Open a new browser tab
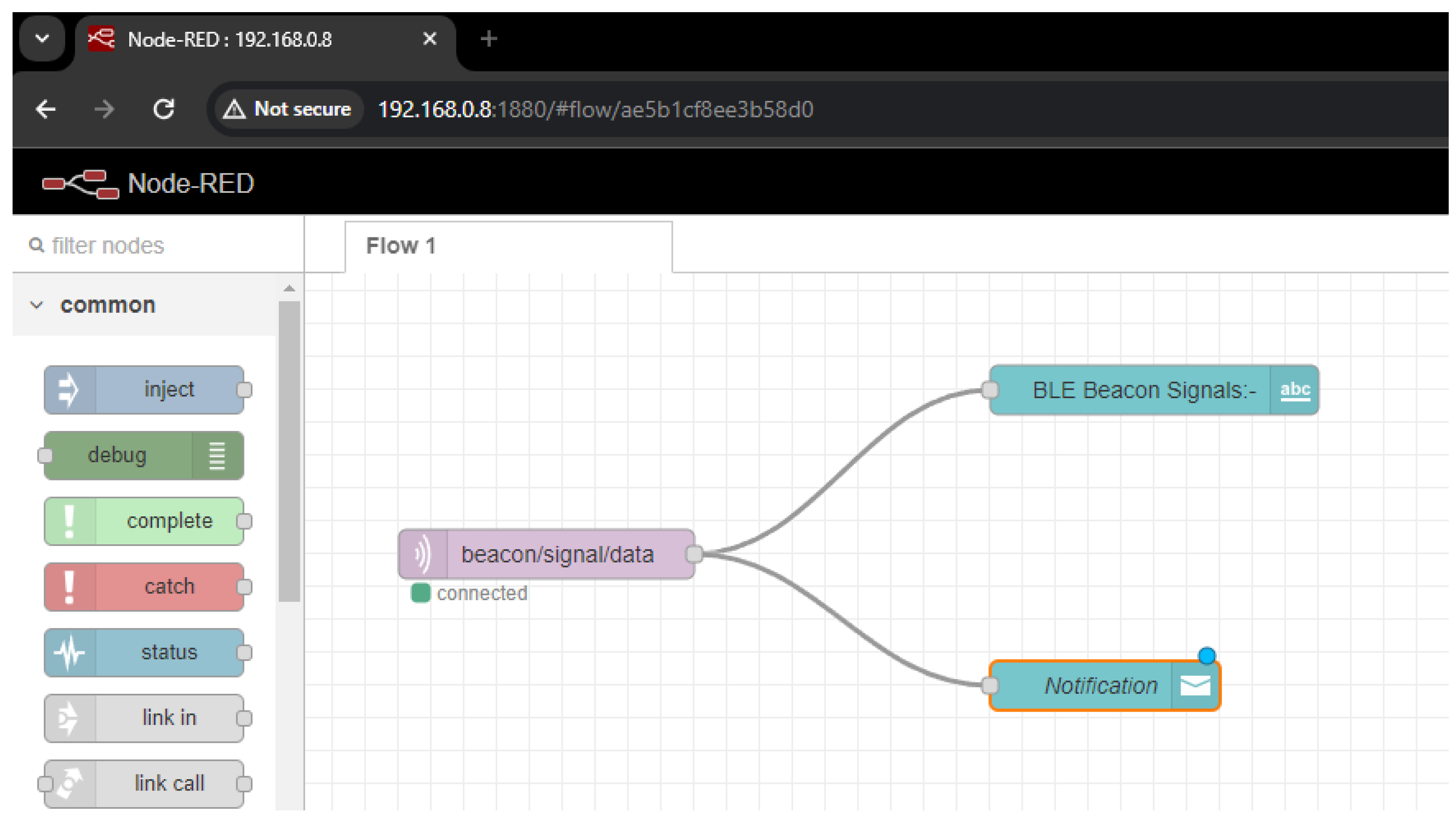 [488, 38]
